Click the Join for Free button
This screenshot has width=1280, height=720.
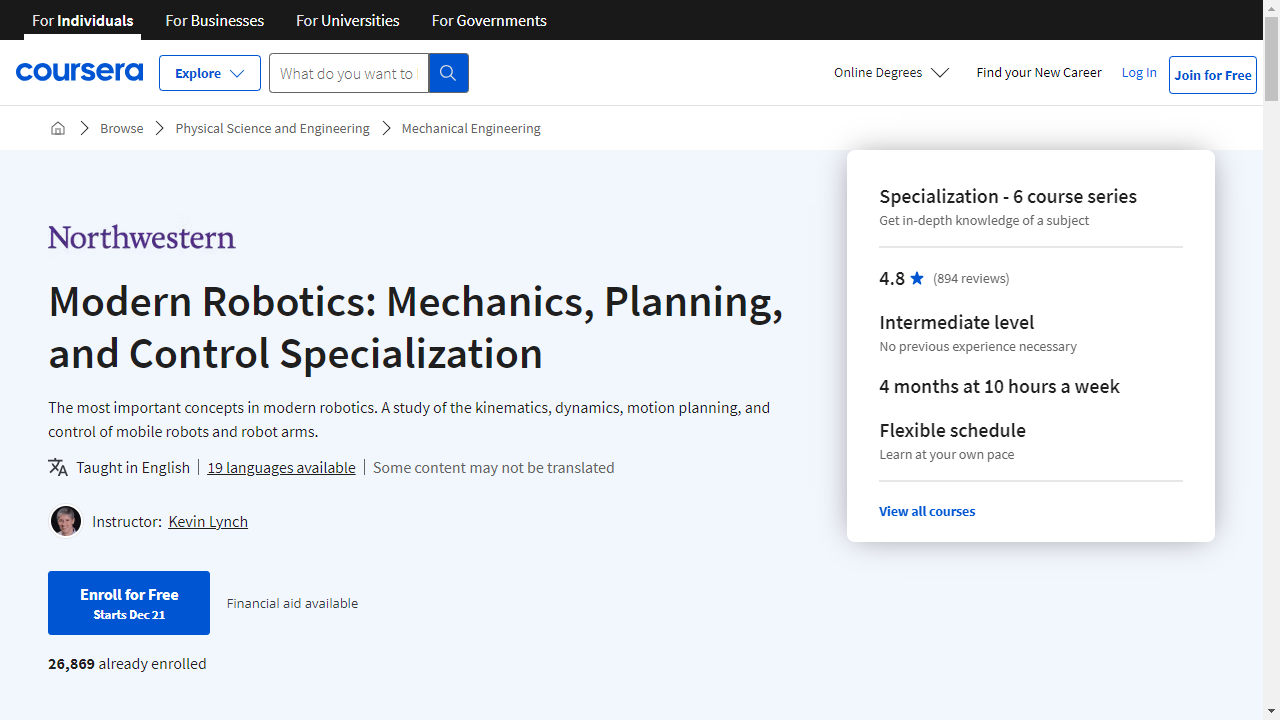click(x=1213, y=75)
